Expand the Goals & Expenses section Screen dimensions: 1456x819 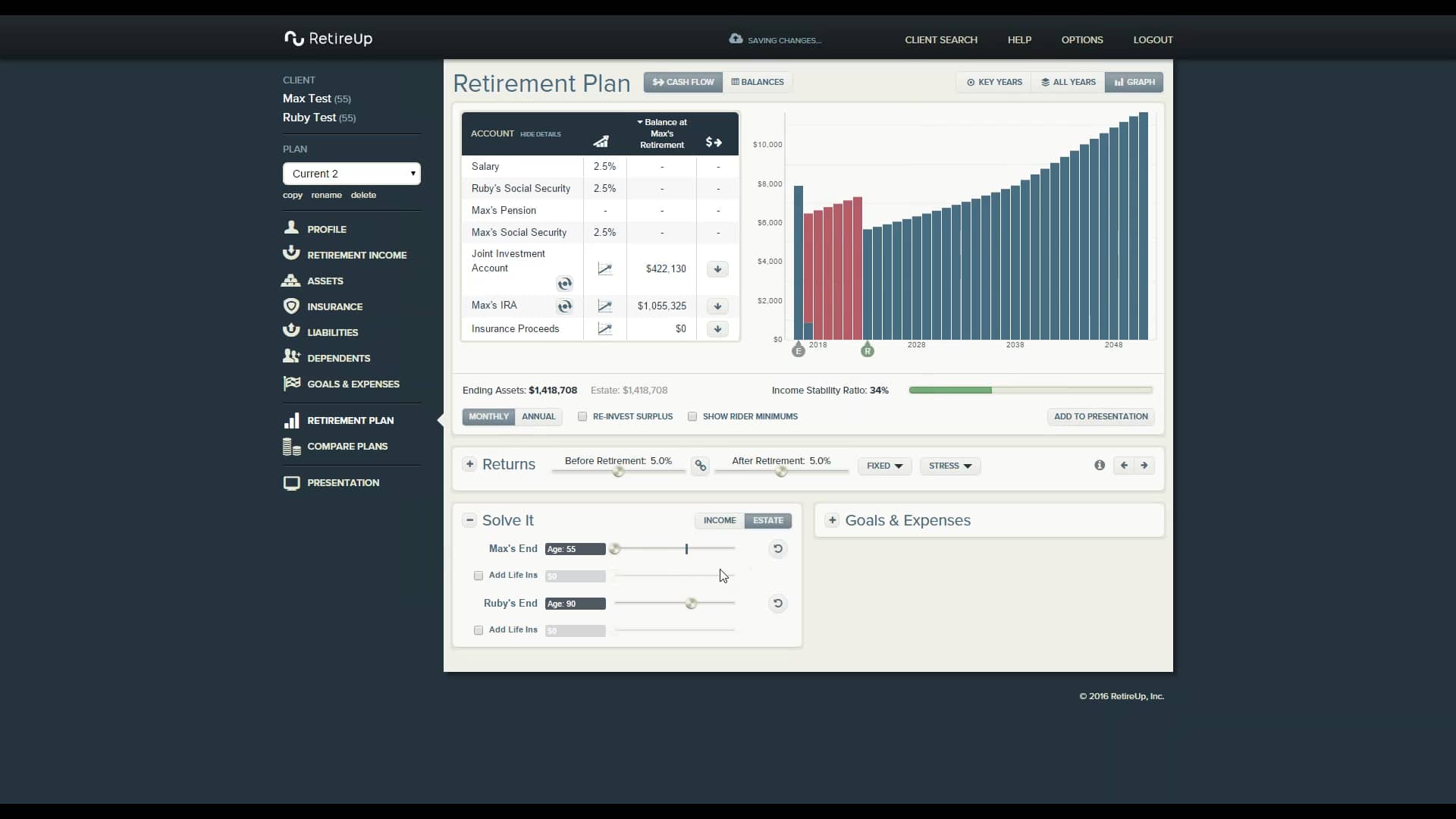point(833,520)
